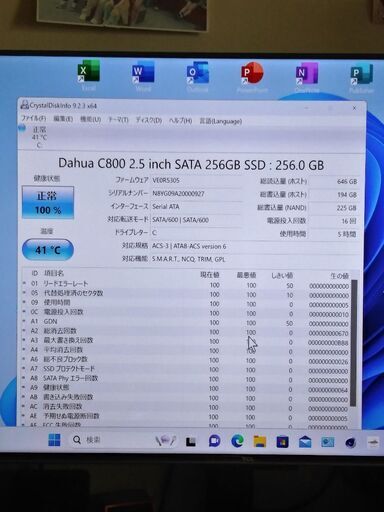
Task: Open the テーマ(T) menu
Action: click(x=118, y=120)
